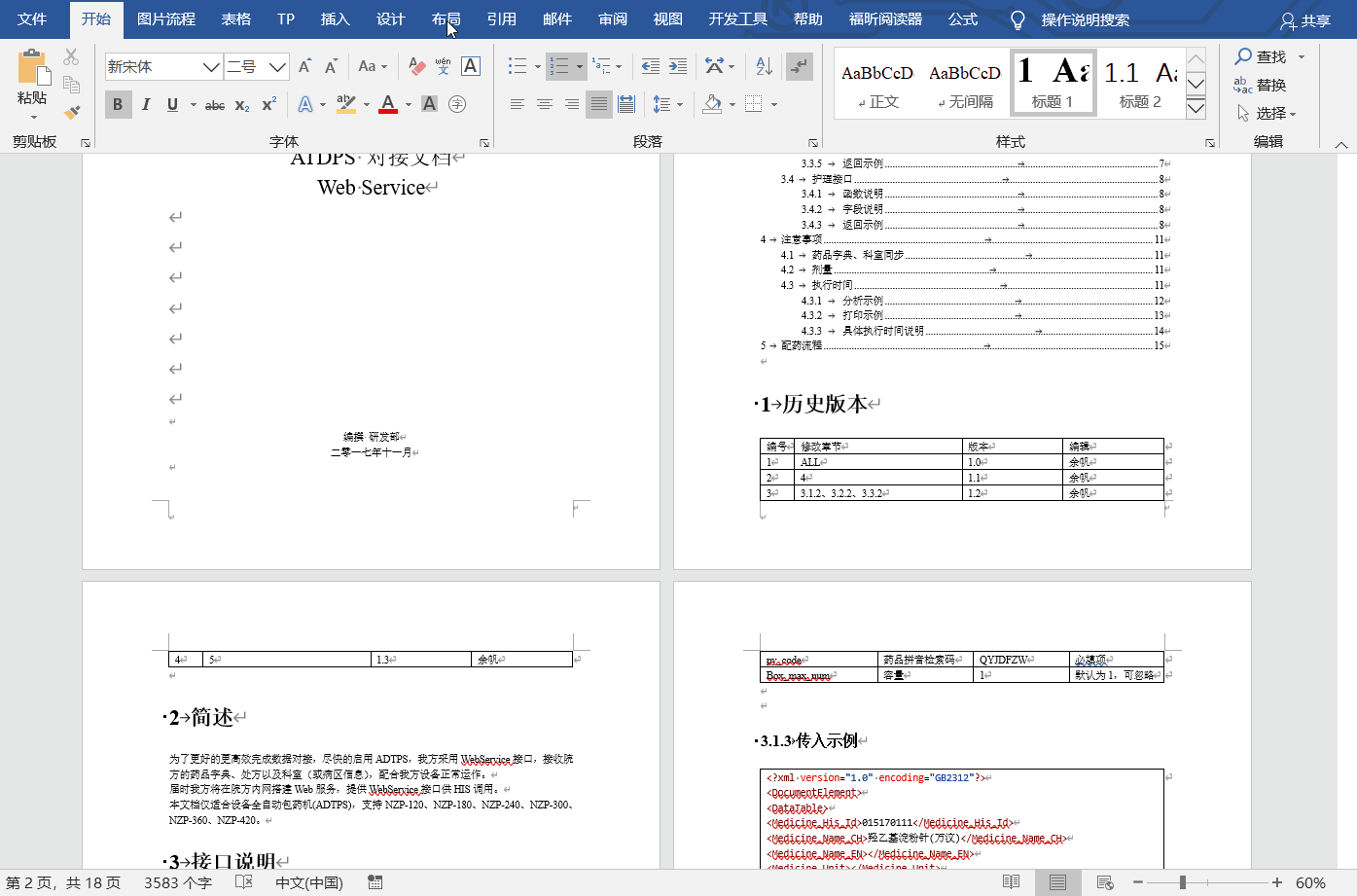Open the phonetic guide (wén) icon
This screenshot has height=896, width=1357.
(x=444, y=66)
